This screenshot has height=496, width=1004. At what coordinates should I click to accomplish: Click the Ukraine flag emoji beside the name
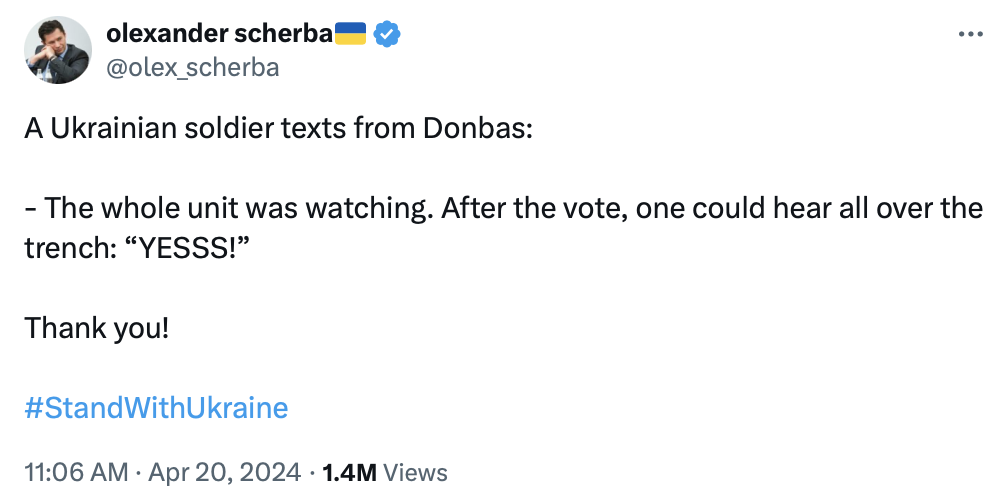(x=350, y=34)
